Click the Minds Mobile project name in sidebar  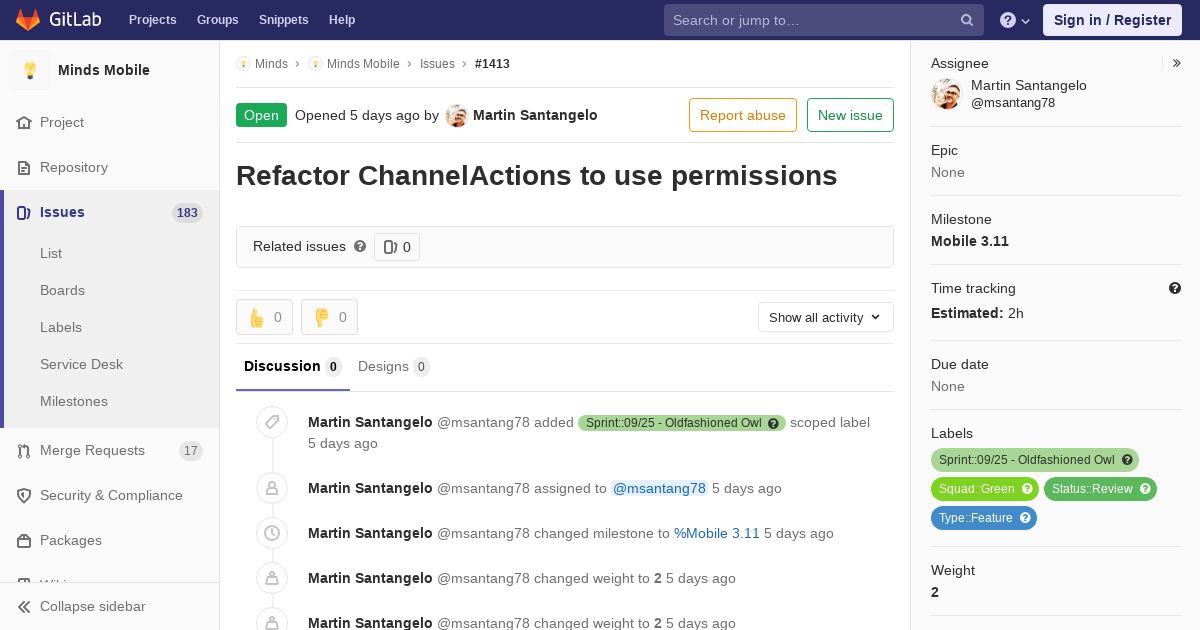point(104,70)
